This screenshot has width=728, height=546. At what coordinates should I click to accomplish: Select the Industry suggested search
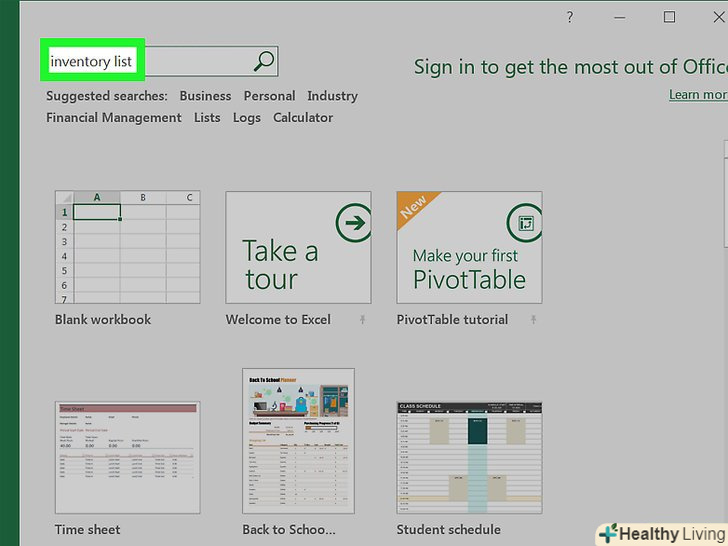click(332, 96)
